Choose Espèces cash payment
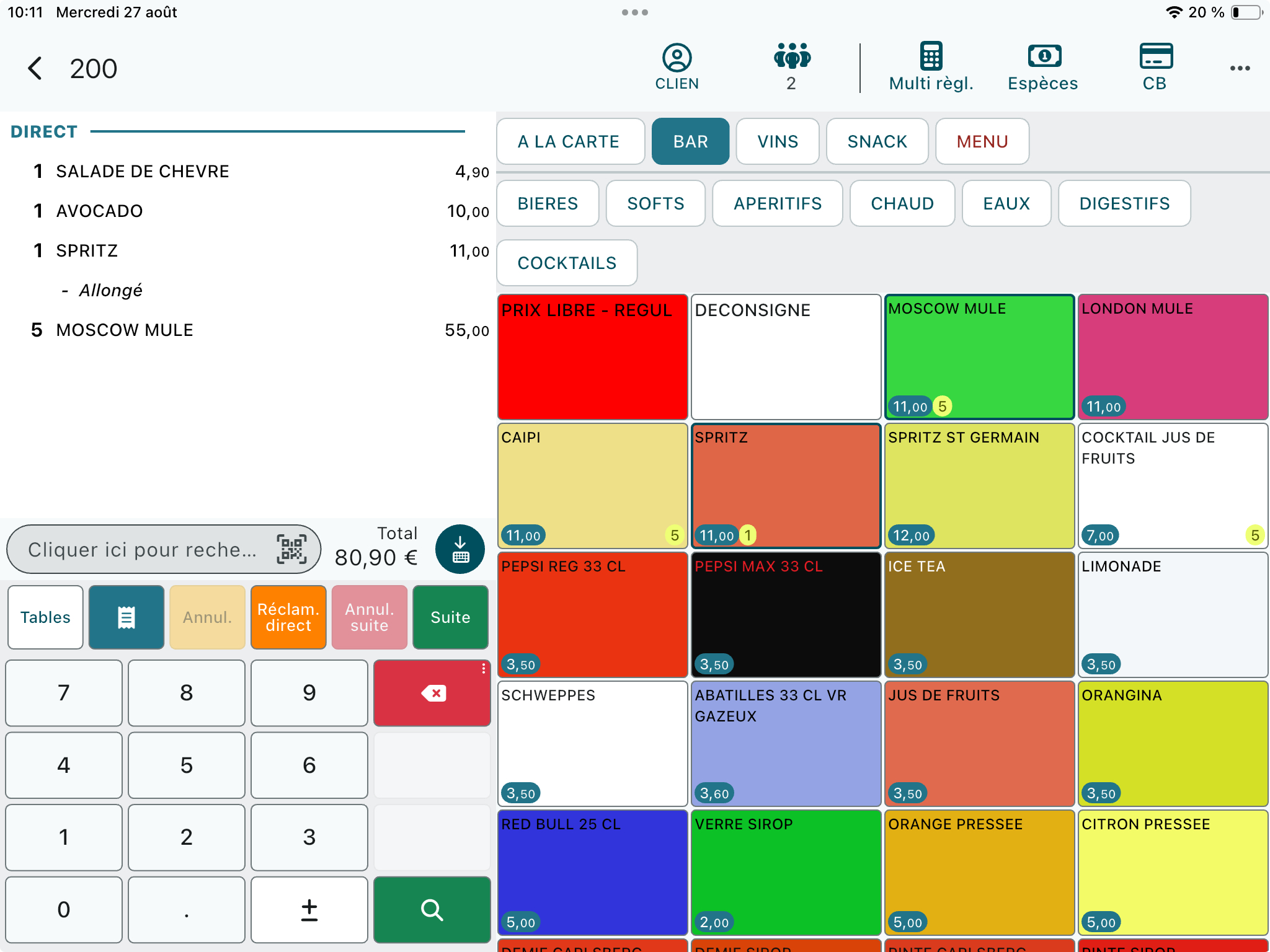Screen dimensions: 1270x952 tap(1043, 67)
